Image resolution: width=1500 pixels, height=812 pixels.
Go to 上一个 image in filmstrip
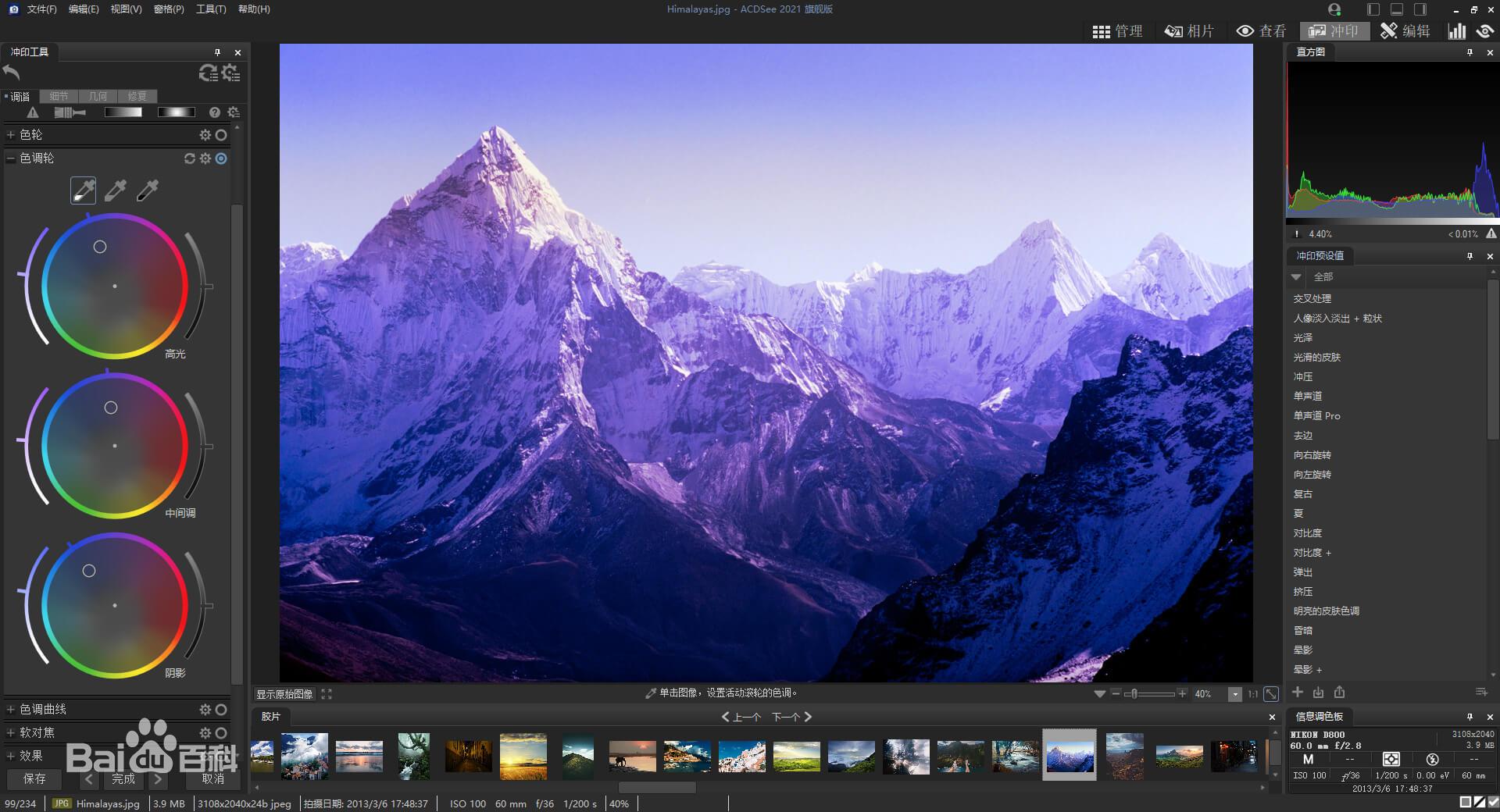click(x=741, y=717)
